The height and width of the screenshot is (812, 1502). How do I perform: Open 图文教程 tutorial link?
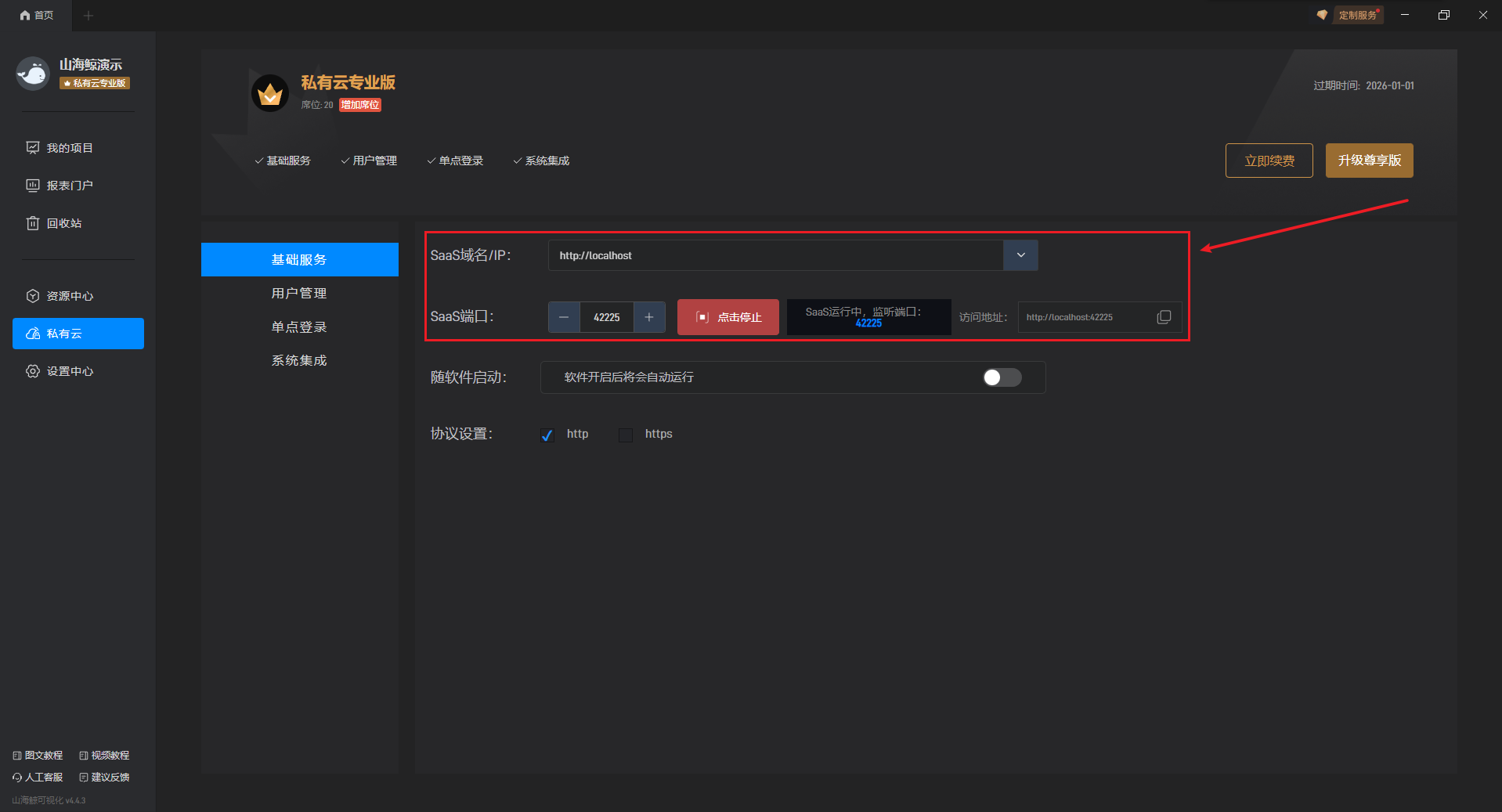[38, 756]
